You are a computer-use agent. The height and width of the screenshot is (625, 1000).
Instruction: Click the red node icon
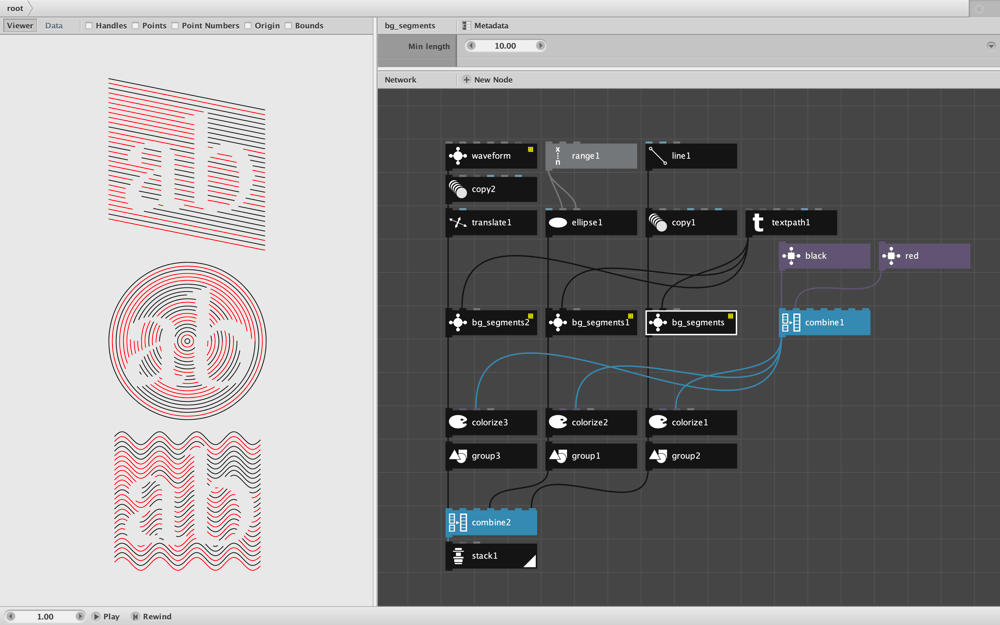tap(891, 256)
